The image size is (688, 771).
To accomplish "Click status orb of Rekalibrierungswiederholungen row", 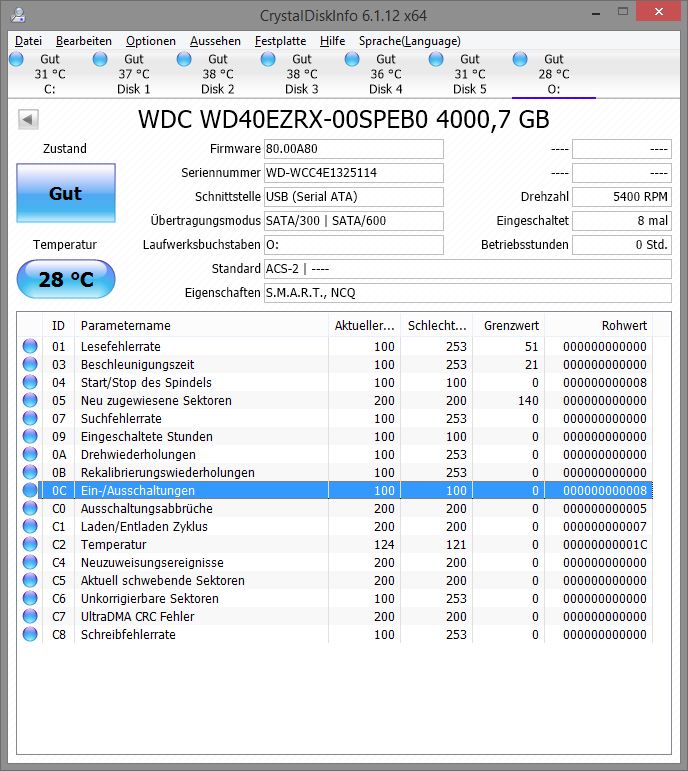I will 30,473.
